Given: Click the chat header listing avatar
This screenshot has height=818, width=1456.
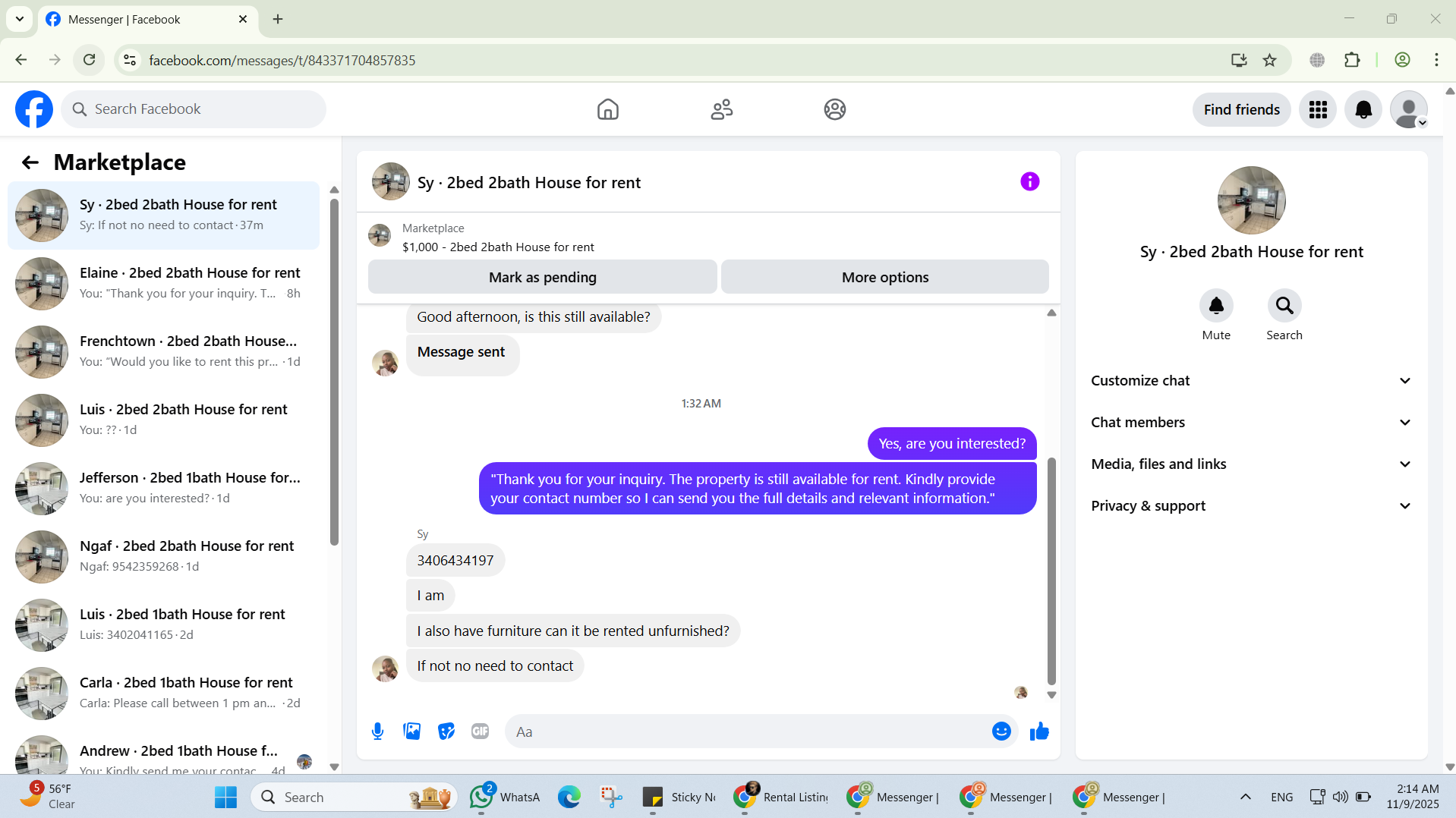Looking at the screenshot, I should (x=391, y=181).
